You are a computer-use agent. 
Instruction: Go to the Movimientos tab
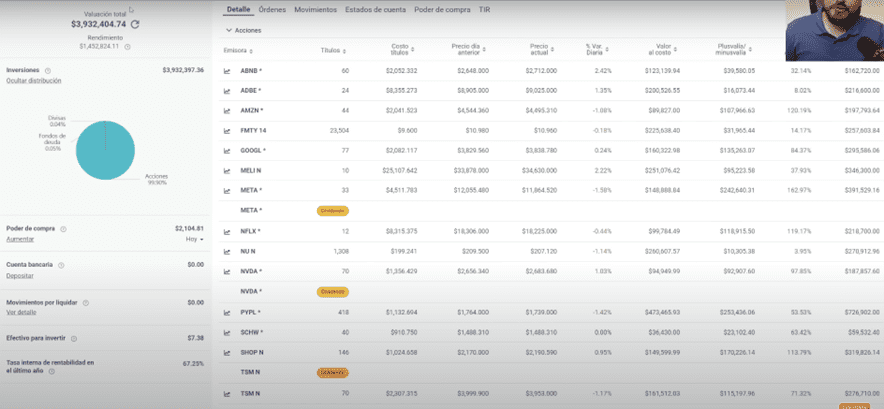coord(315,9)
